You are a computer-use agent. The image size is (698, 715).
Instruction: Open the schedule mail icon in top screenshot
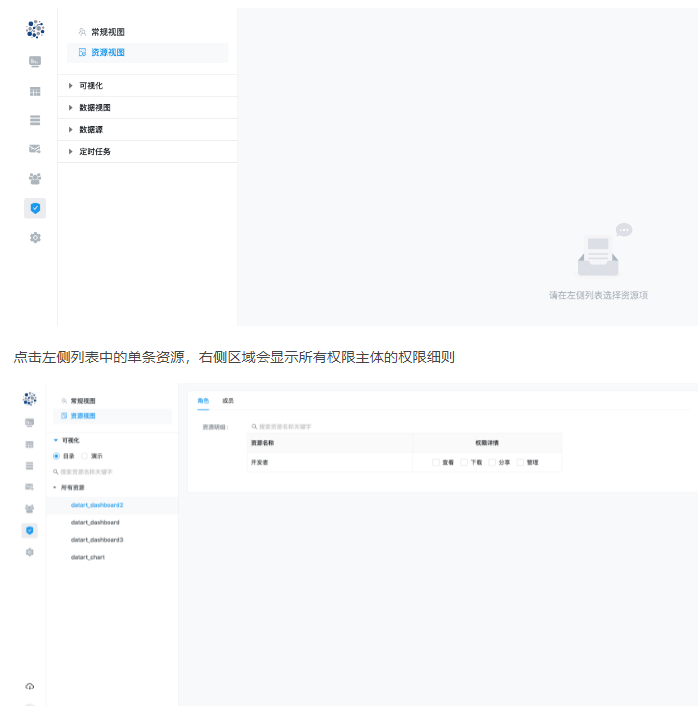tap(35, 149)
